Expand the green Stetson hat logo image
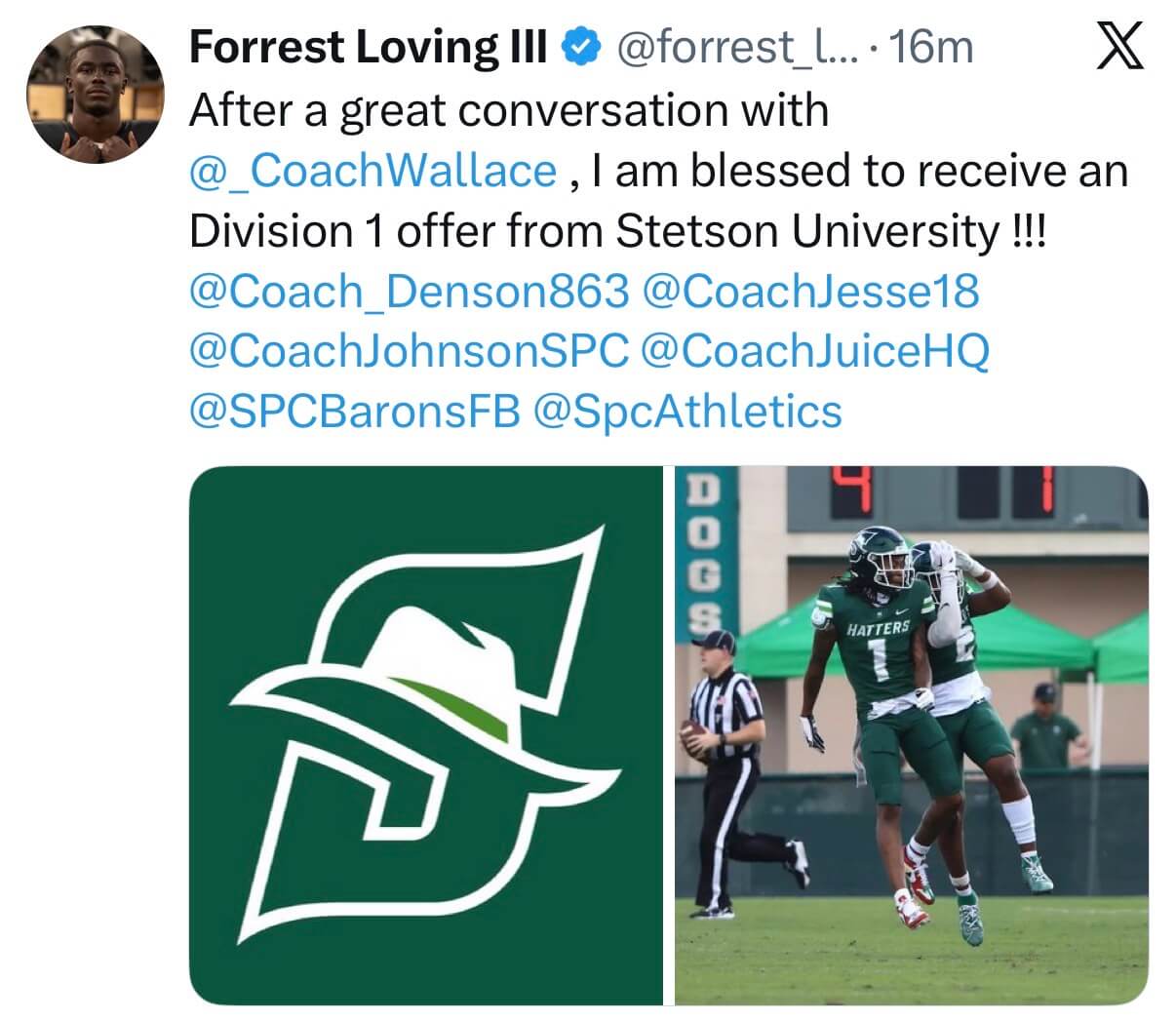The image size is (1176, 1021). pos(424,734)
